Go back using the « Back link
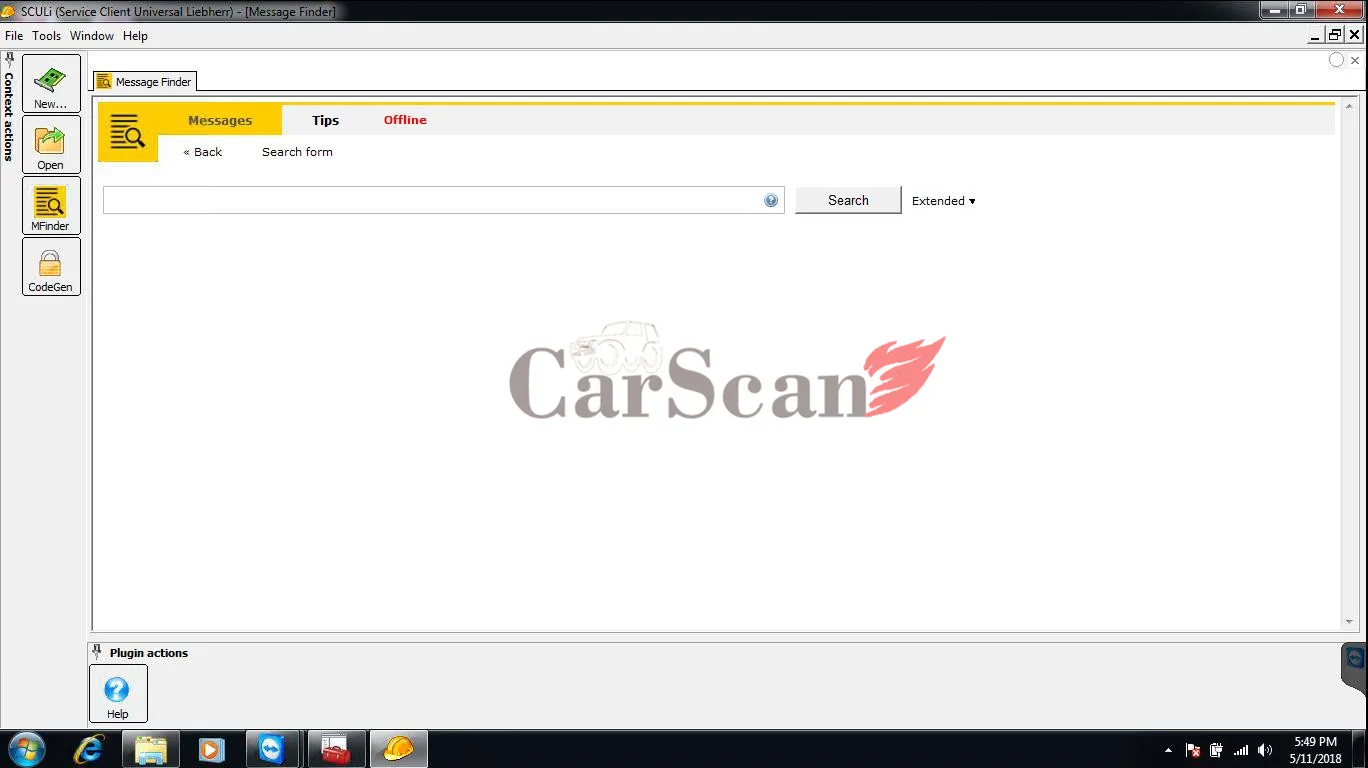Image resolution: width=1368 pixels, height=768 pixels. (x=203, y=152)
